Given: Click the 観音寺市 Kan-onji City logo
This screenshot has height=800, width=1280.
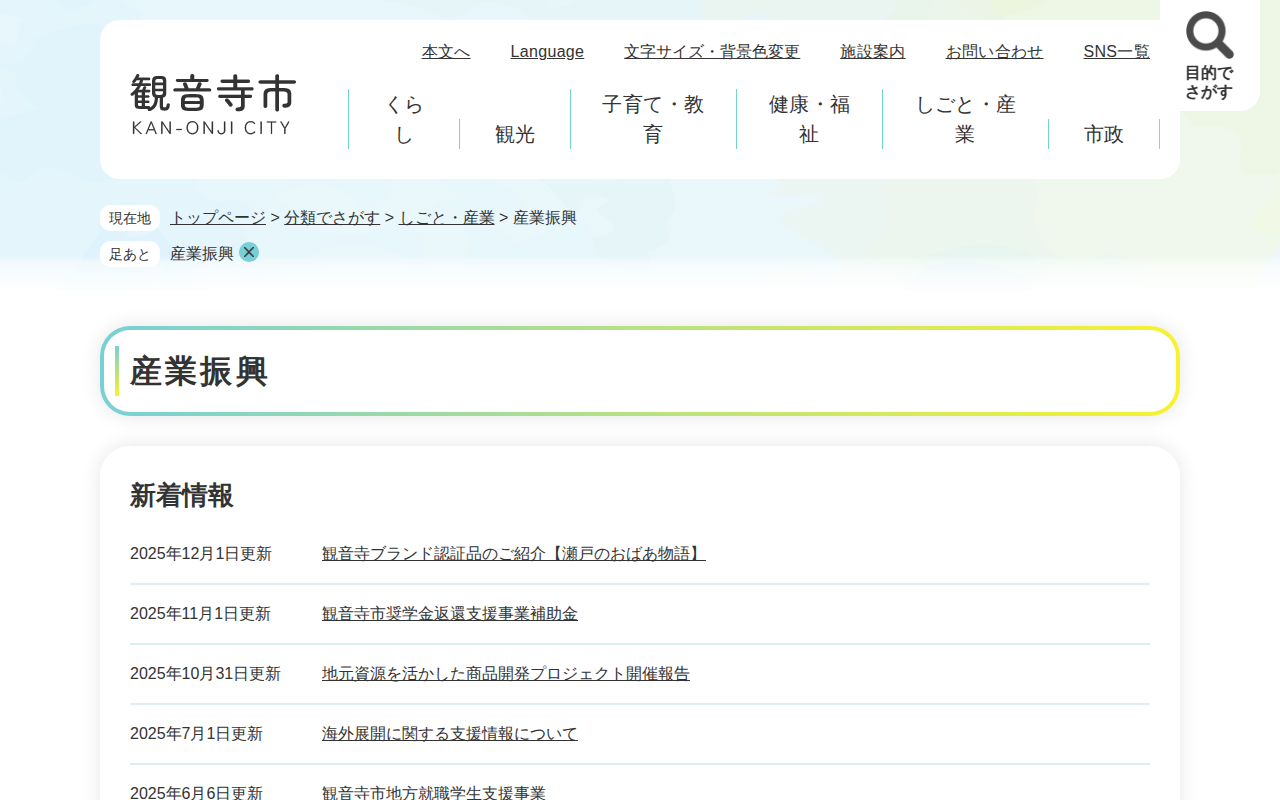Looking at the screenshot, I should pyautogui.click(x=214, y=104).
